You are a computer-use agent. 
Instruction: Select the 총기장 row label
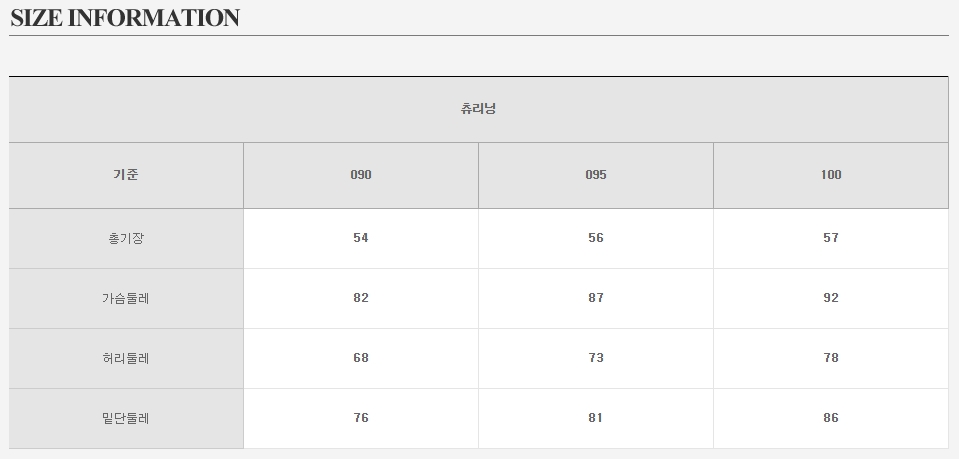pyautogui.click(x=126, y=238)
